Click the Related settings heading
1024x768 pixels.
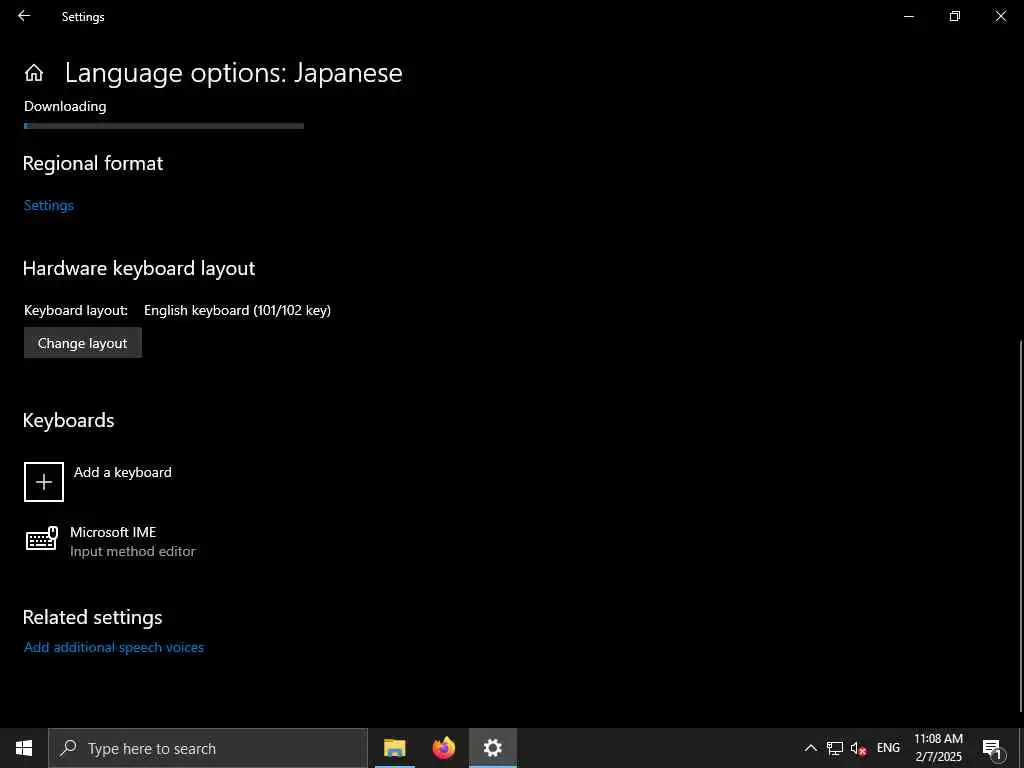pos(93,617)
